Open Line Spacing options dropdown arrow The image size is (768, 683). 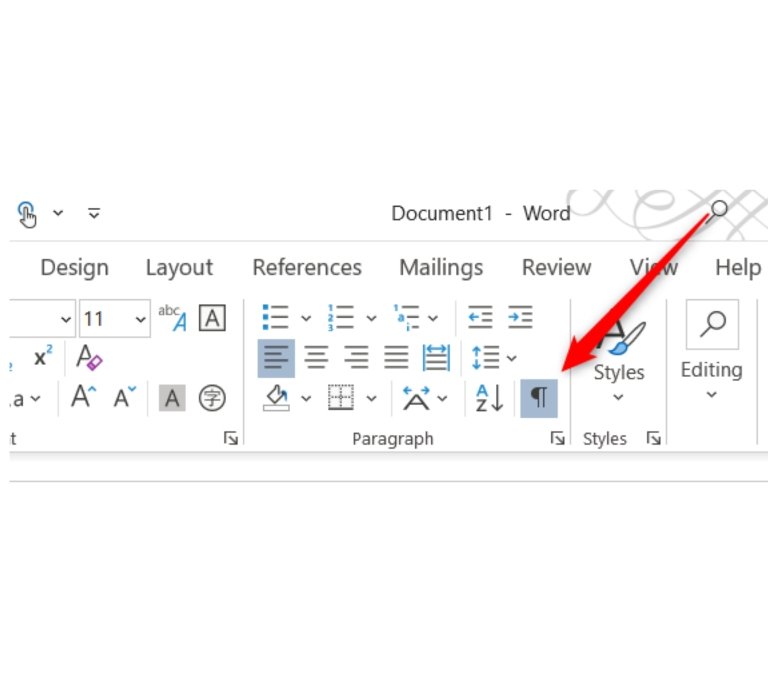(511, 358)
